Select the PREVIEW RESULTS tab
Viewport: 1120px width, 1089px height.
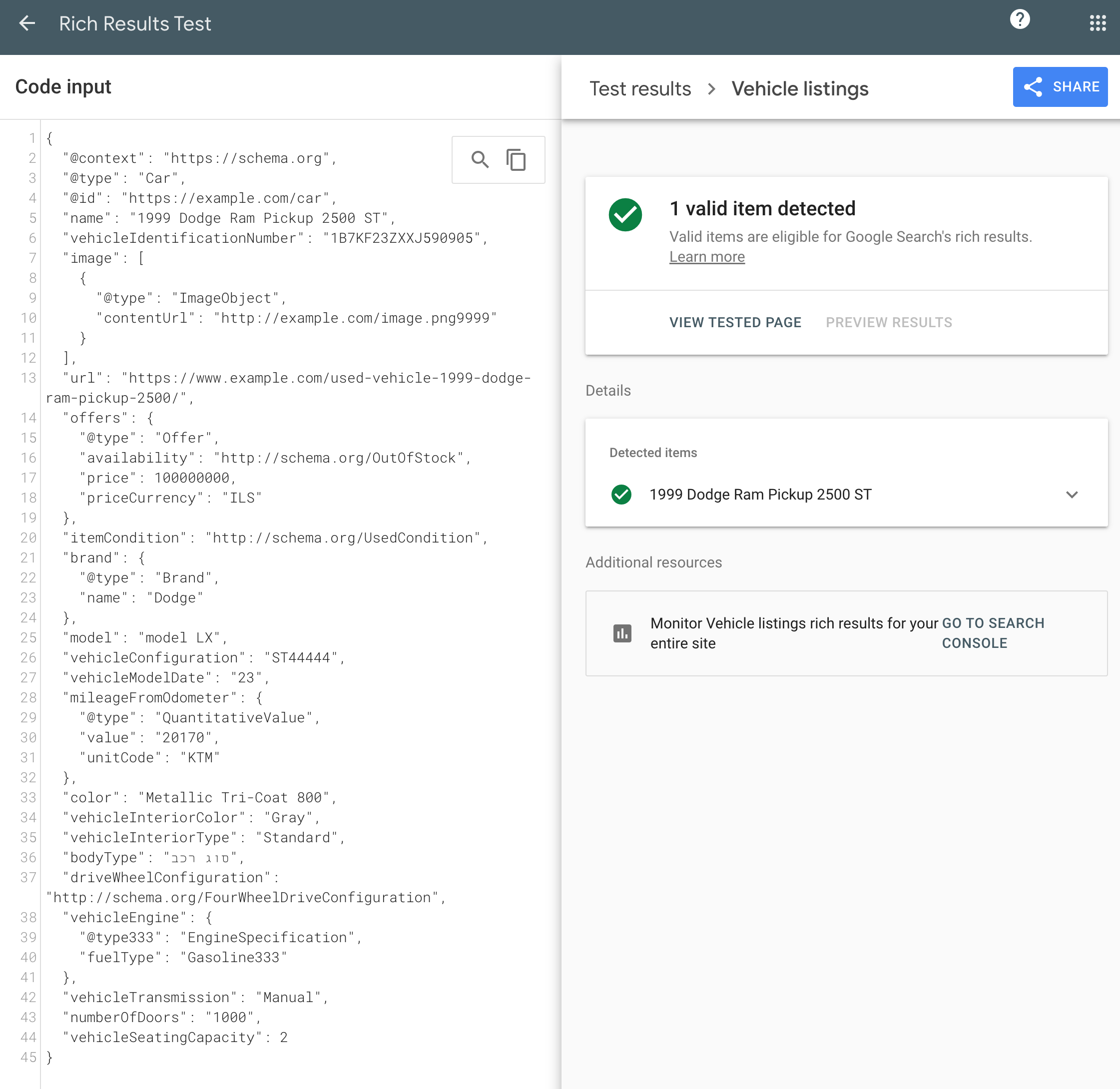888,322
